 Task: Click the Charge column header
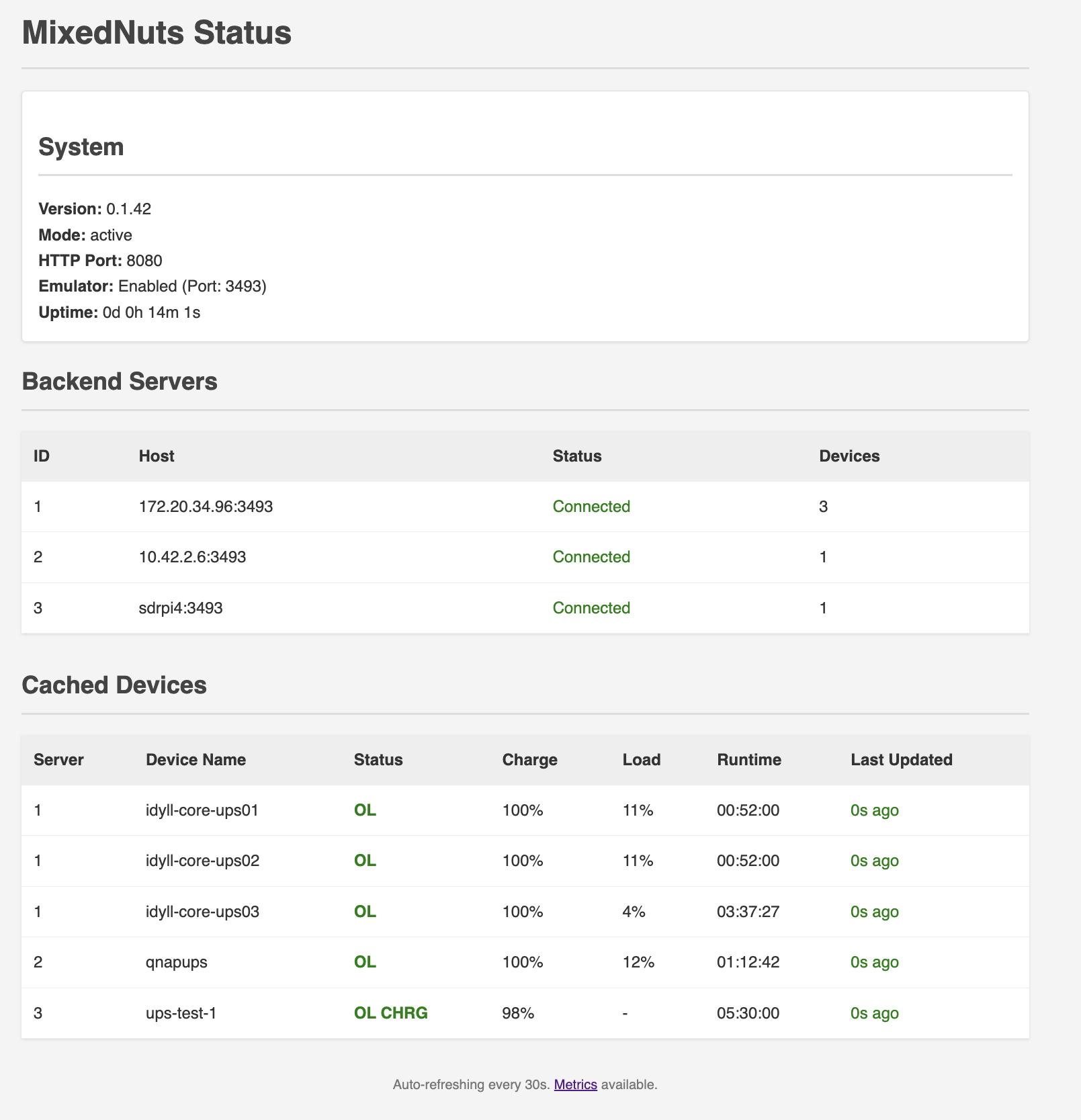click(529, 759)
